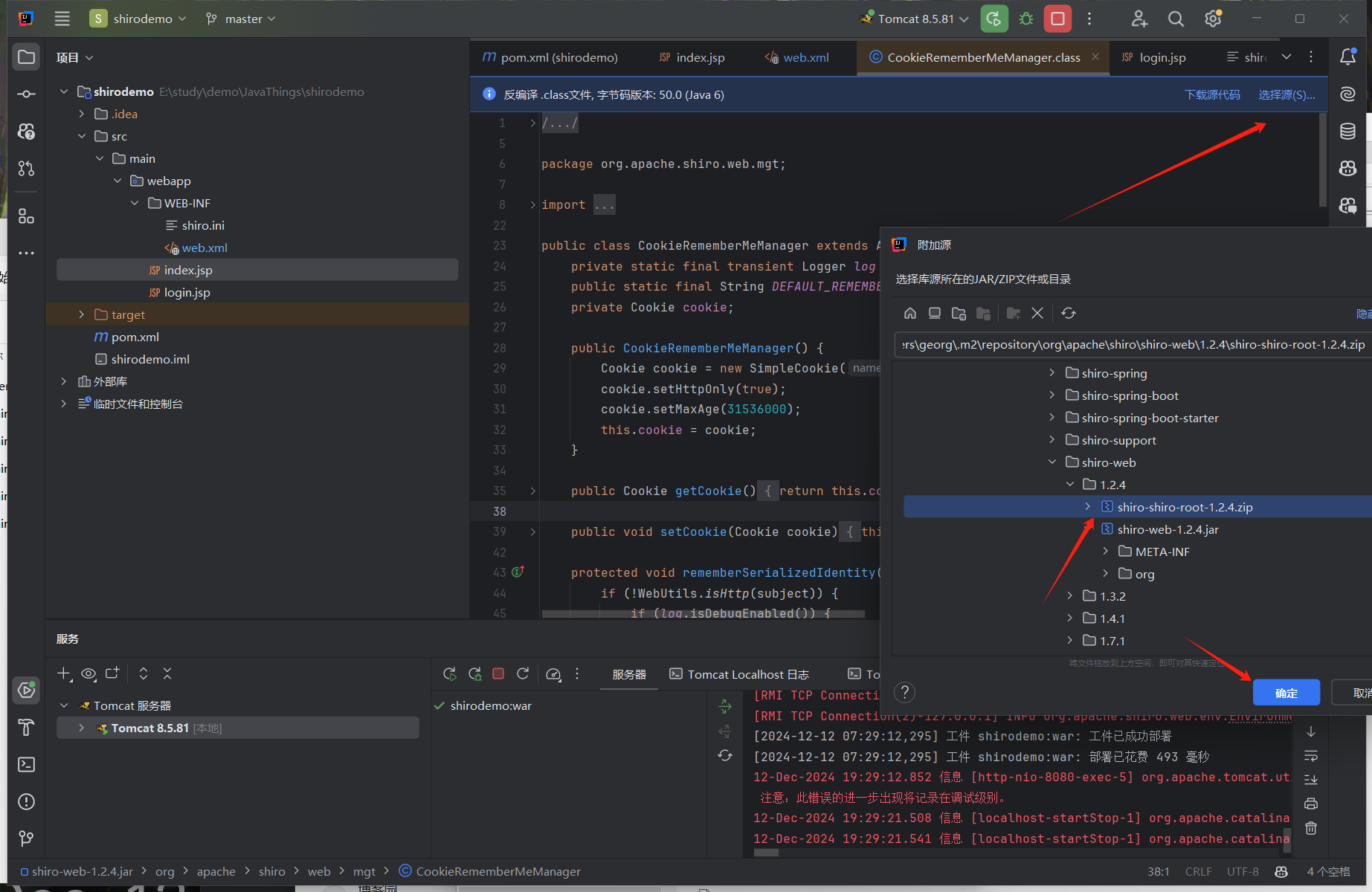Image resolution: width=1372 pixels, height=892 pixels.
Task: Click the path input field in chooser
Action: click(1133, 344)
